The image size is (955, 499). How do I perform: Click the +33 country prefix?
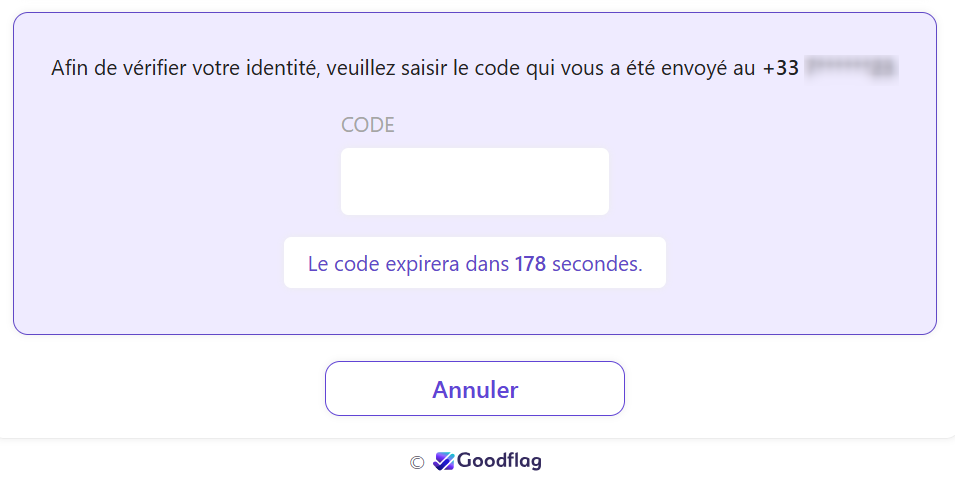(780, 69)
